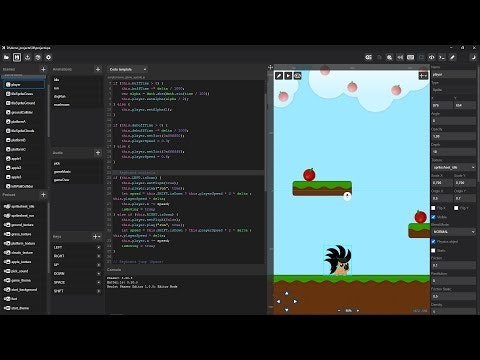This screenshot has height=360, width=480.
Task: Click the highlighted save icon in the toolbar
Action: coord(17,57)
